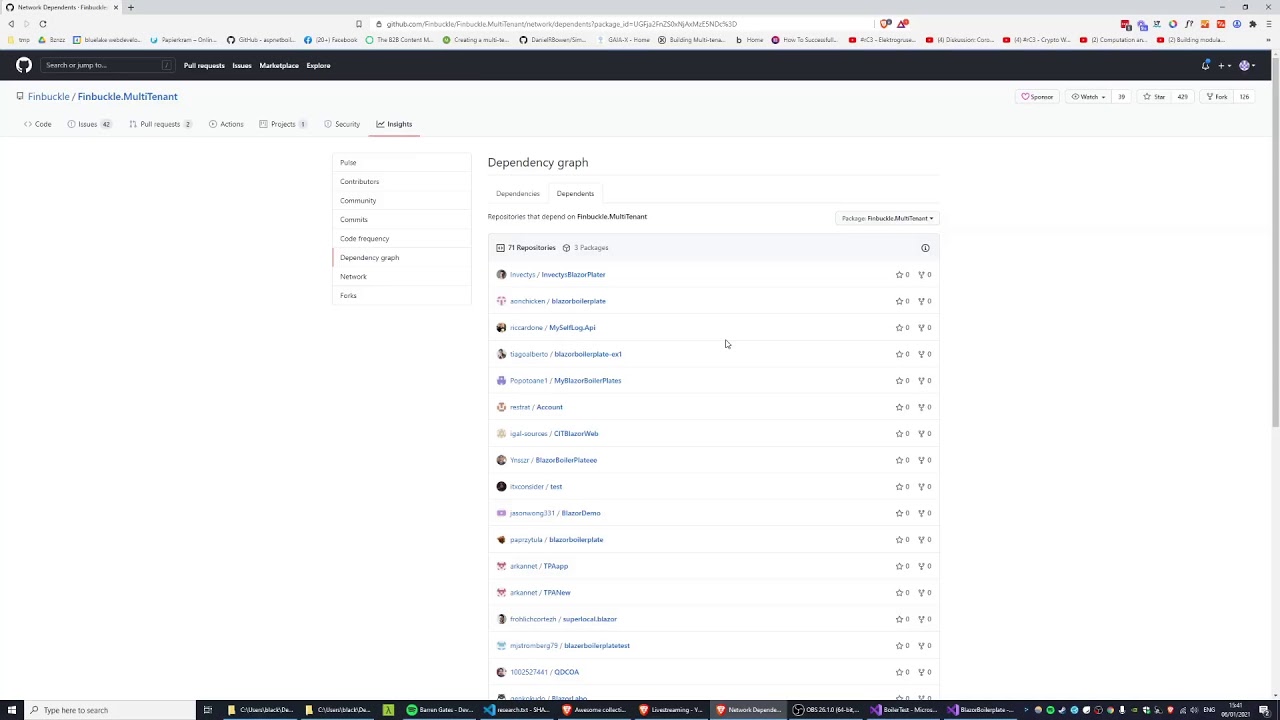Open the Package: Finbuckle.MultiTenant dropdown

coord(887,218)
